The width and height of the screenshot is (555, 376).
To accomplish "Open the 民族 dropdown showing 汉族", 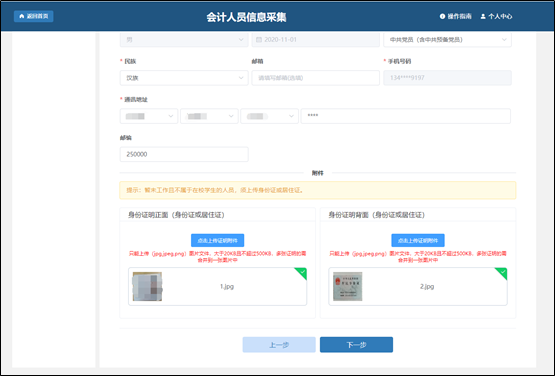I will [x=184, y=78].
